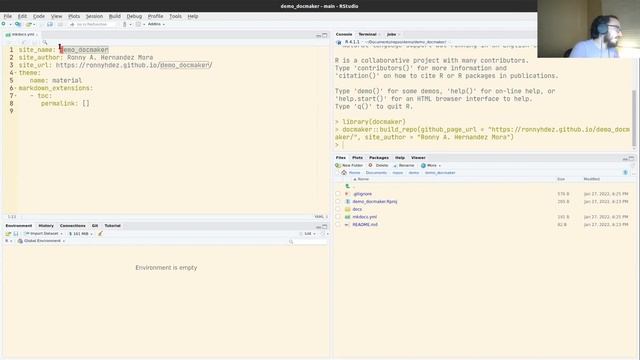Click the demo_docmaker.Rproj file icon

pos(348,202)
